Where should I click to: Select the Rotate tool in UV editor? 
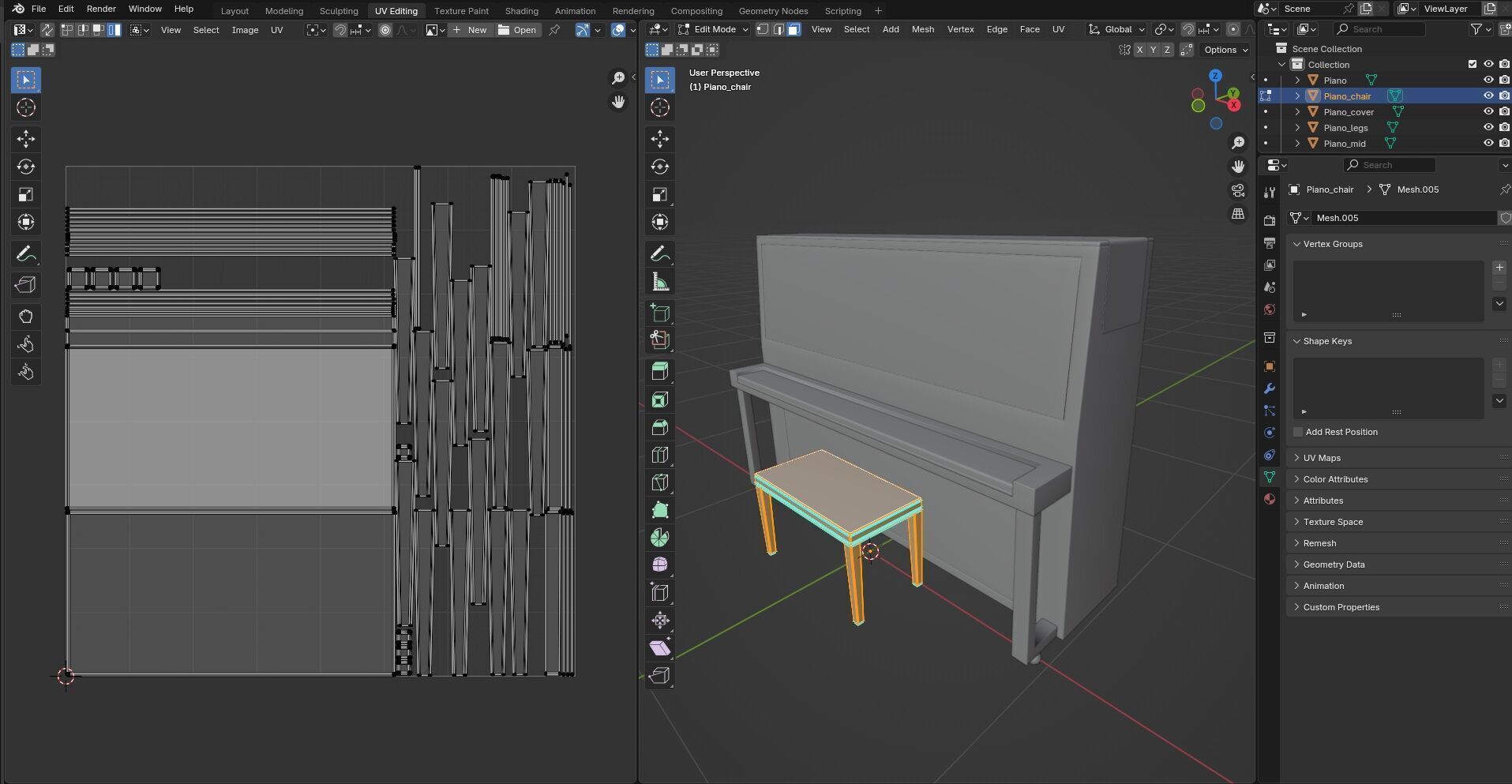26,167
